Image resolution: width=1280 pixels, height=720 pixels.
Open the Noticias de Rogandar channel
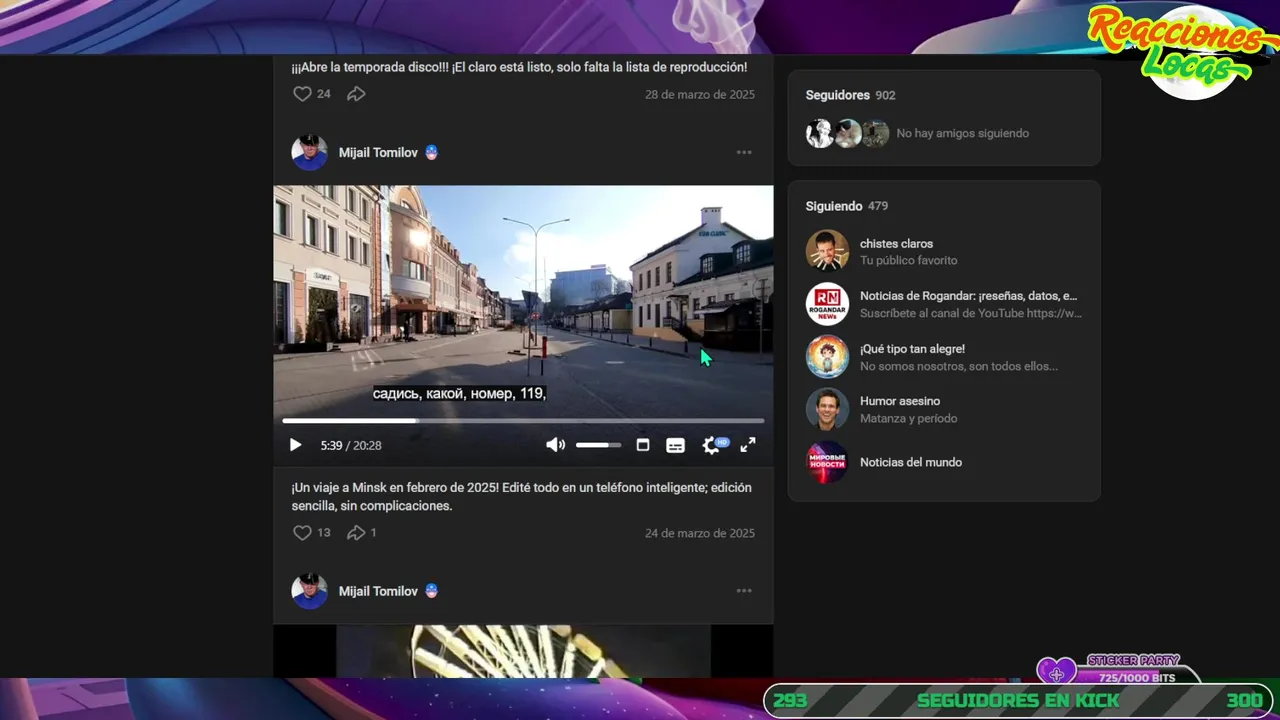click(968, 296)
